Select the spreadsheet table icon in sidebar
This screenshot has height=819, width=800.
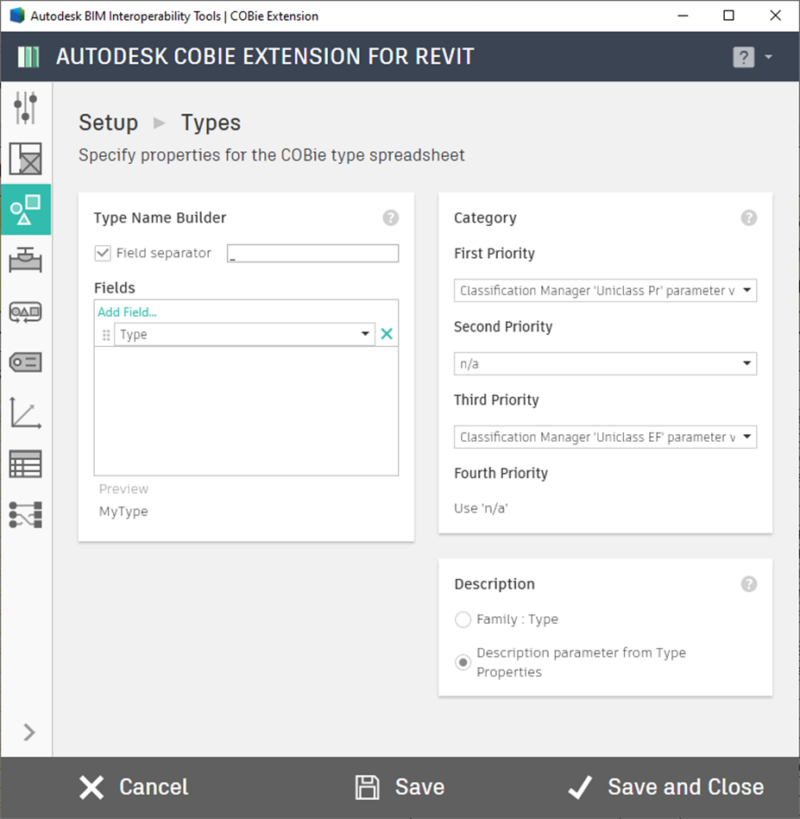pyautogui.click(x=25, y=464)
